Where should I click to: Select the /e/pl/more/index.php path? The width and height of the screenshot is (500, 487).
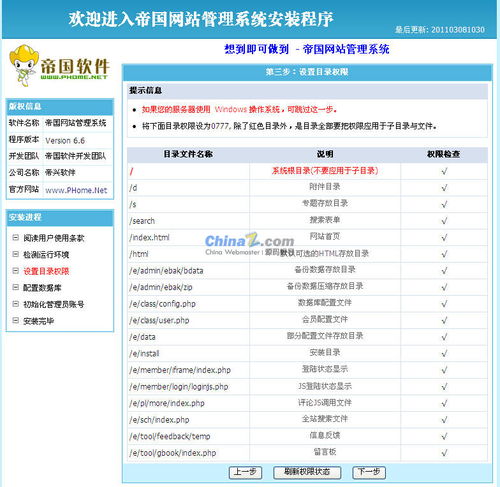[x=167, y=403]
